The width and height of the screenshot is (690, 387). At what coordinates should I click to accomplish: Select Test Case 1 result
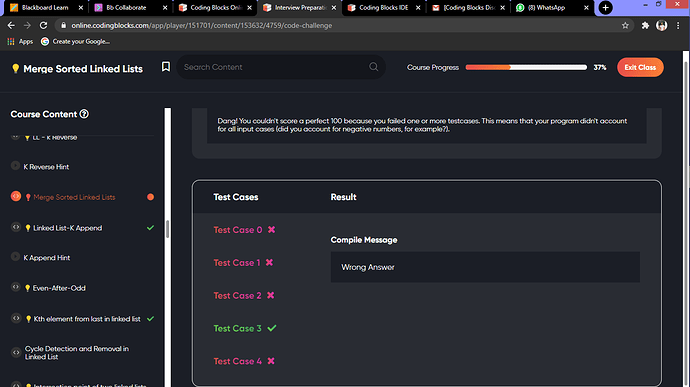point(243,263)
